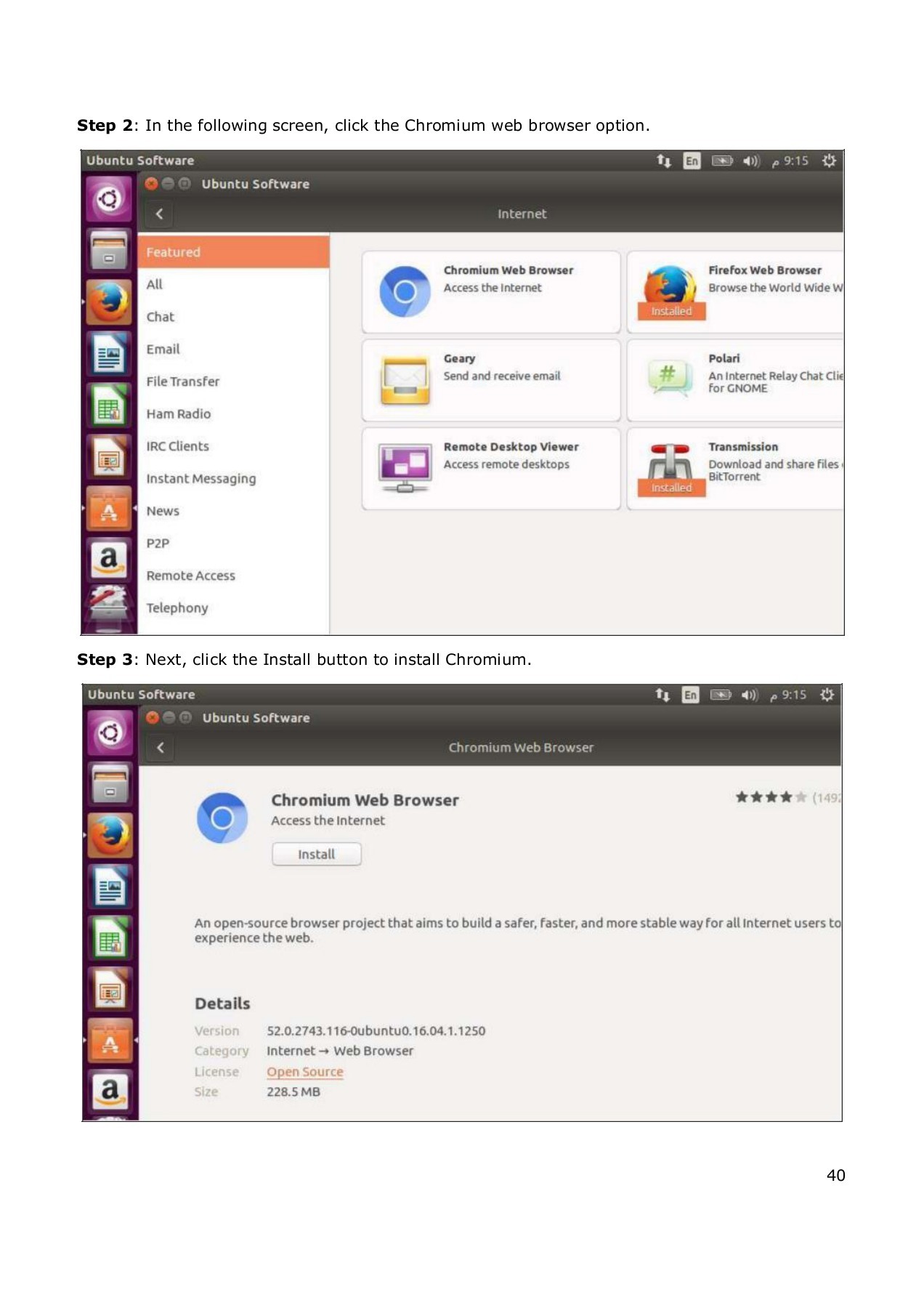The width and height of the screenshot is (924, 1308).
Task: Select the Telephony category
Action: [x=177, y=608]
